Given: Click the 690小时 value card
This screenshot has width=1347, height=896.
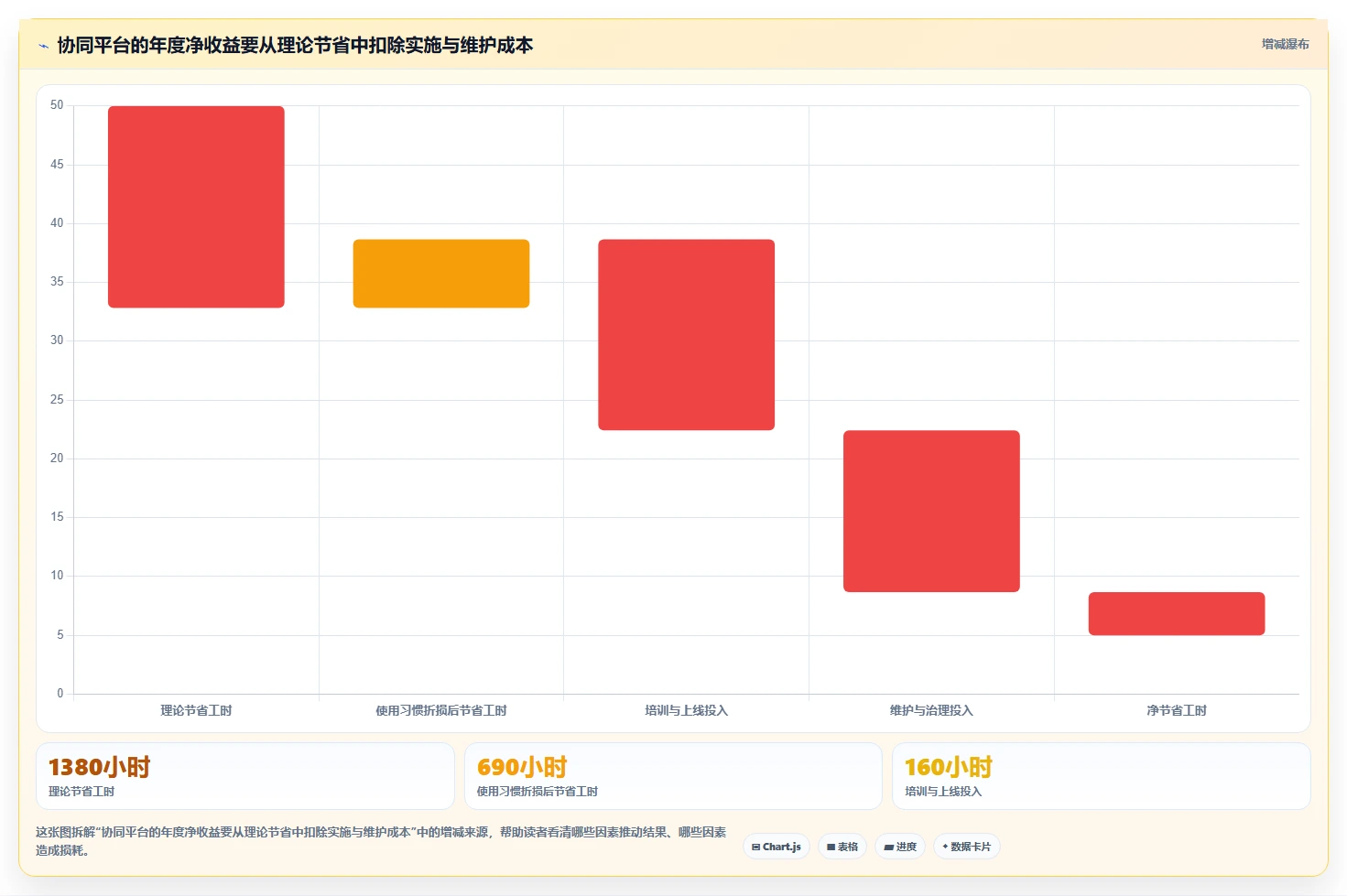Looking at the screenshot, I should coord(673,776).
